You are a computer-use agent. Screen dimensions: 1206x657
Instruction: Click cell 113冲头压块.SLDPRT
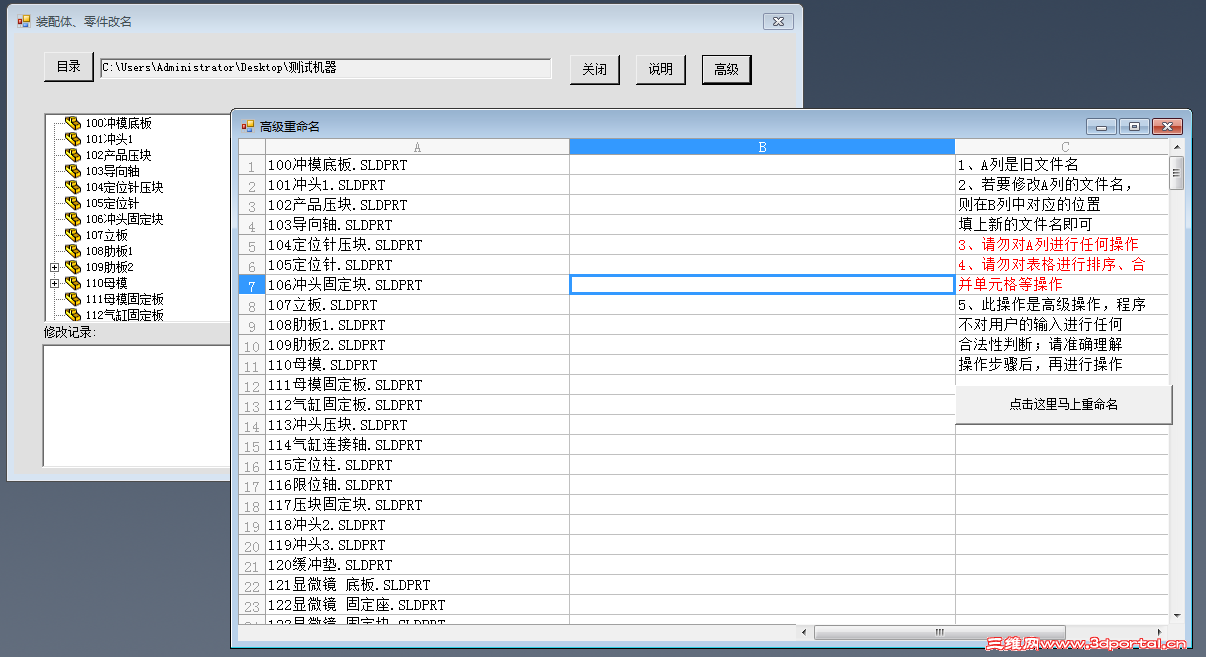tap(417, 425)
